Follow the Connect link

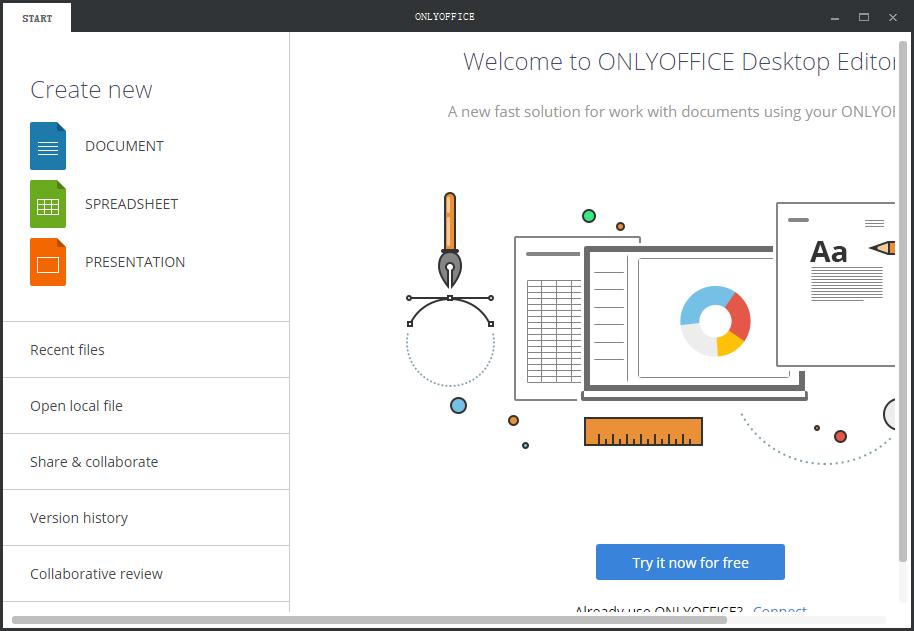[x=781, y=611]
